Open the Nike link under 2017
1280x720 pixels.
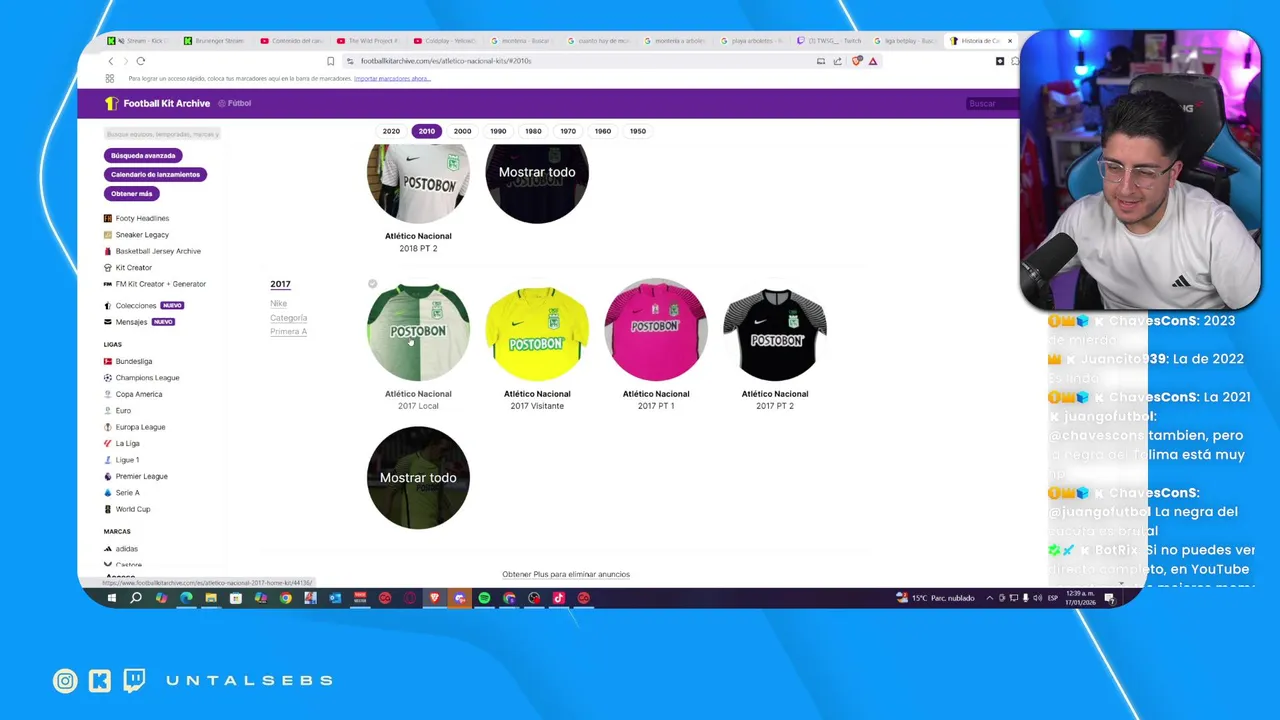tap(278, 303)
